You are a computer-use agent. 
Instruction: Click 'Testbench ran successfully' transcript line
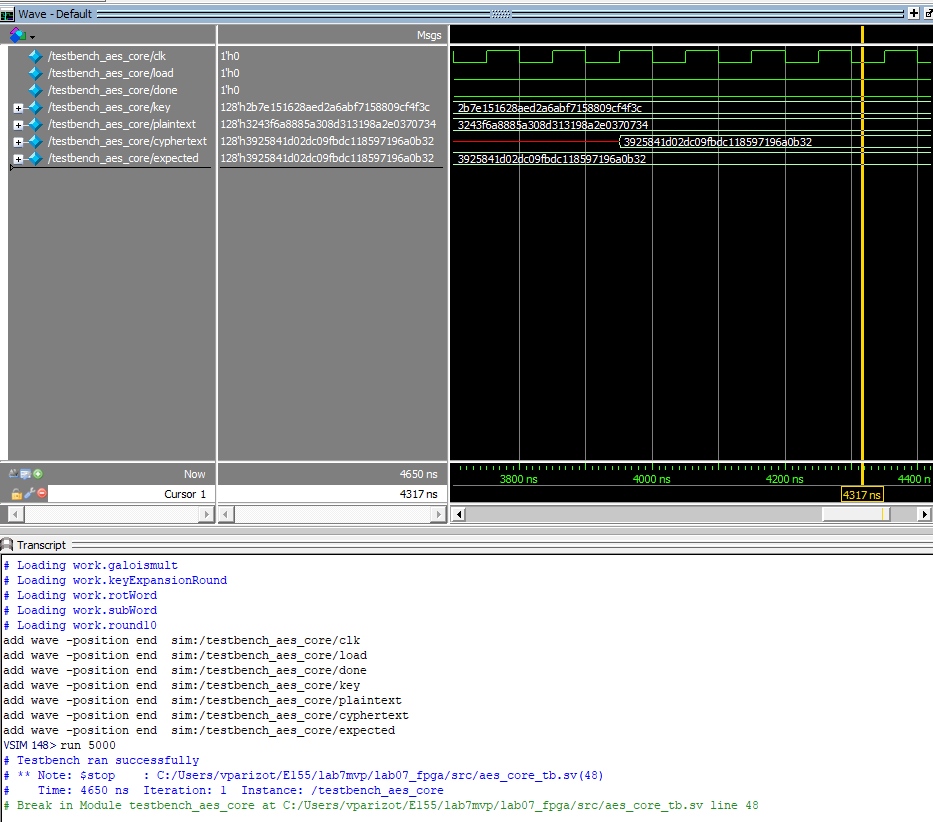tap(108, 760)
